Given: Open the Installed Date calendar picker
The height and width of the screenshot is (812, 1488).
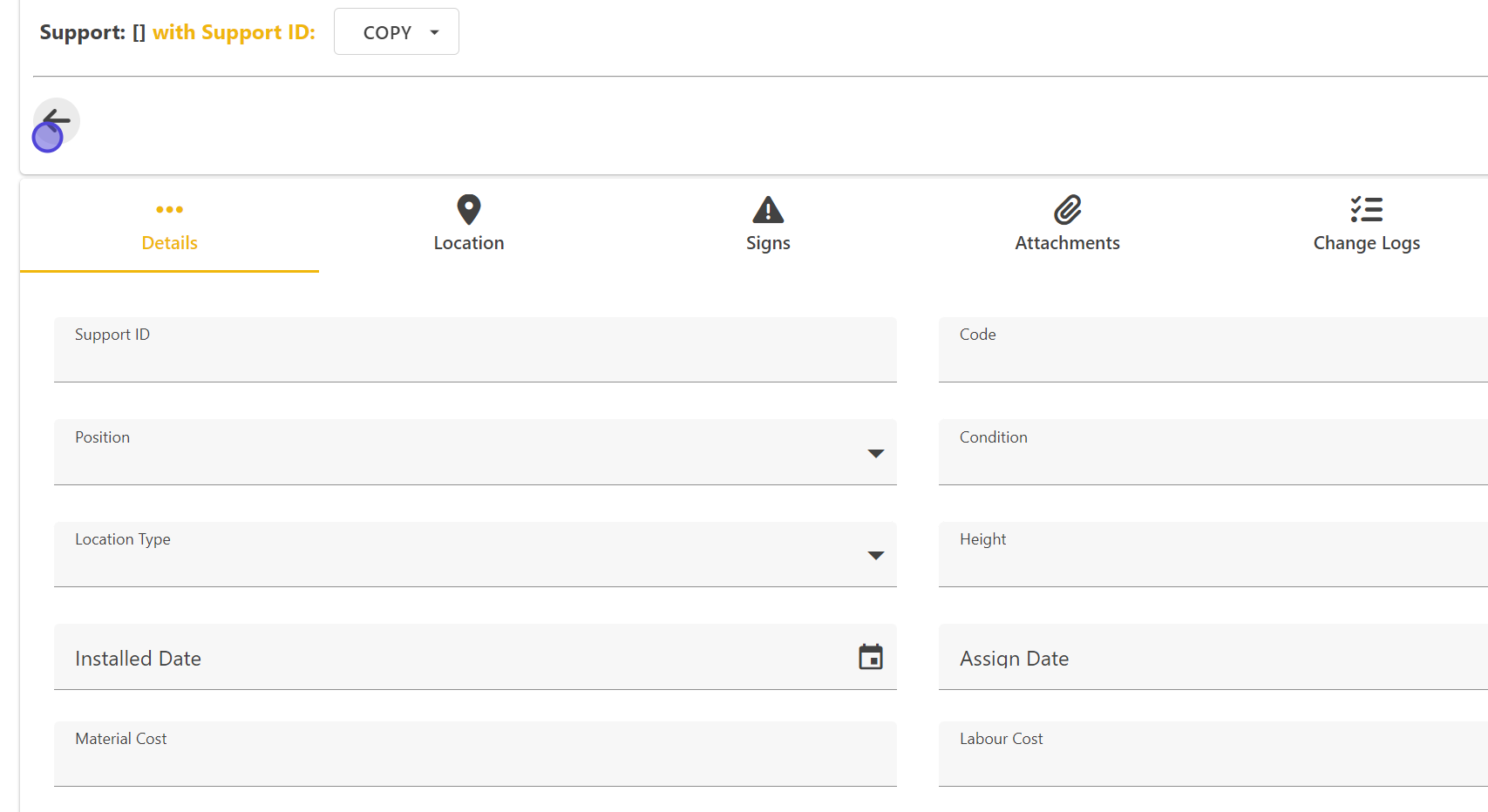Looking at the screenshot, I should click(x=870, y=657).
